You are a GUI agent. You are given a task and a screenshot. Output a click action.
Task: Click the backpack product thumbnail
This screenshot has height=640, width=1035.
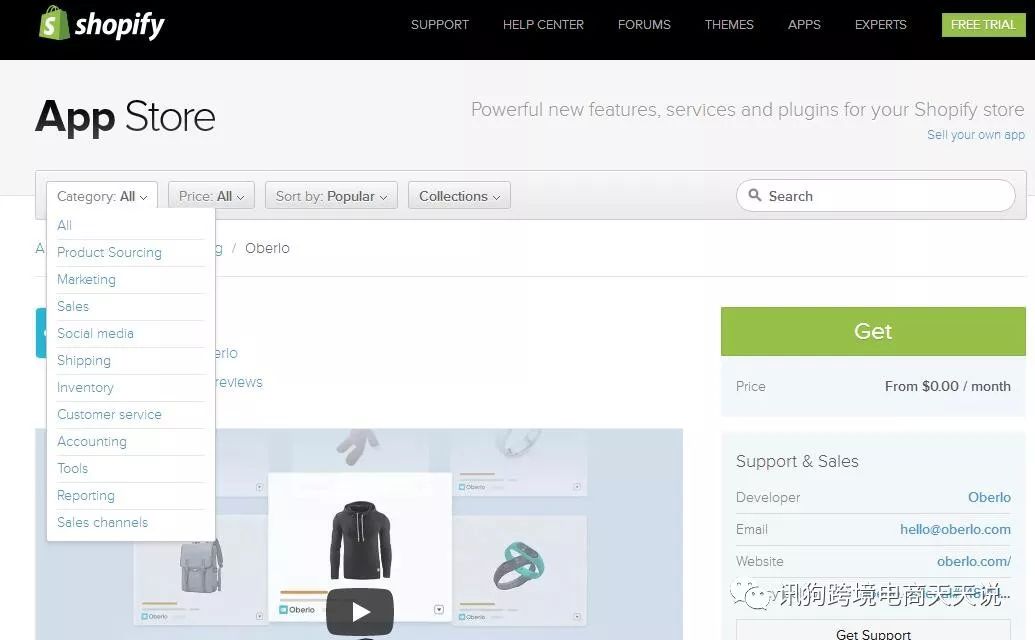coord(201,565)
